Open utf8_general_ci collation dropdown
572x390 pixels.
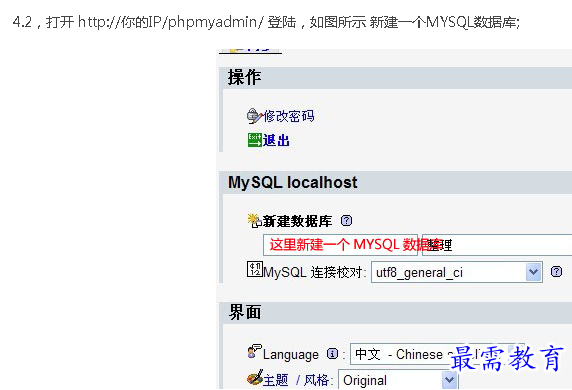[457, 272]
